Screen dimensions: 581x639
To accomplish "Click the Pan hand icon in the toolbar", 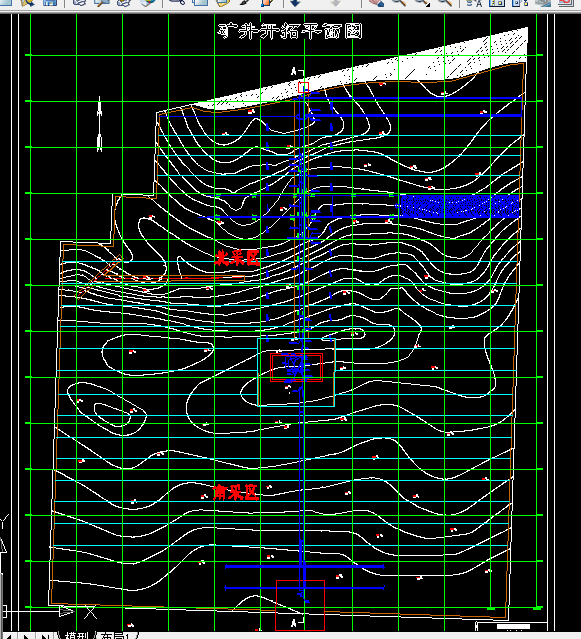I will (x=376, y=2).
